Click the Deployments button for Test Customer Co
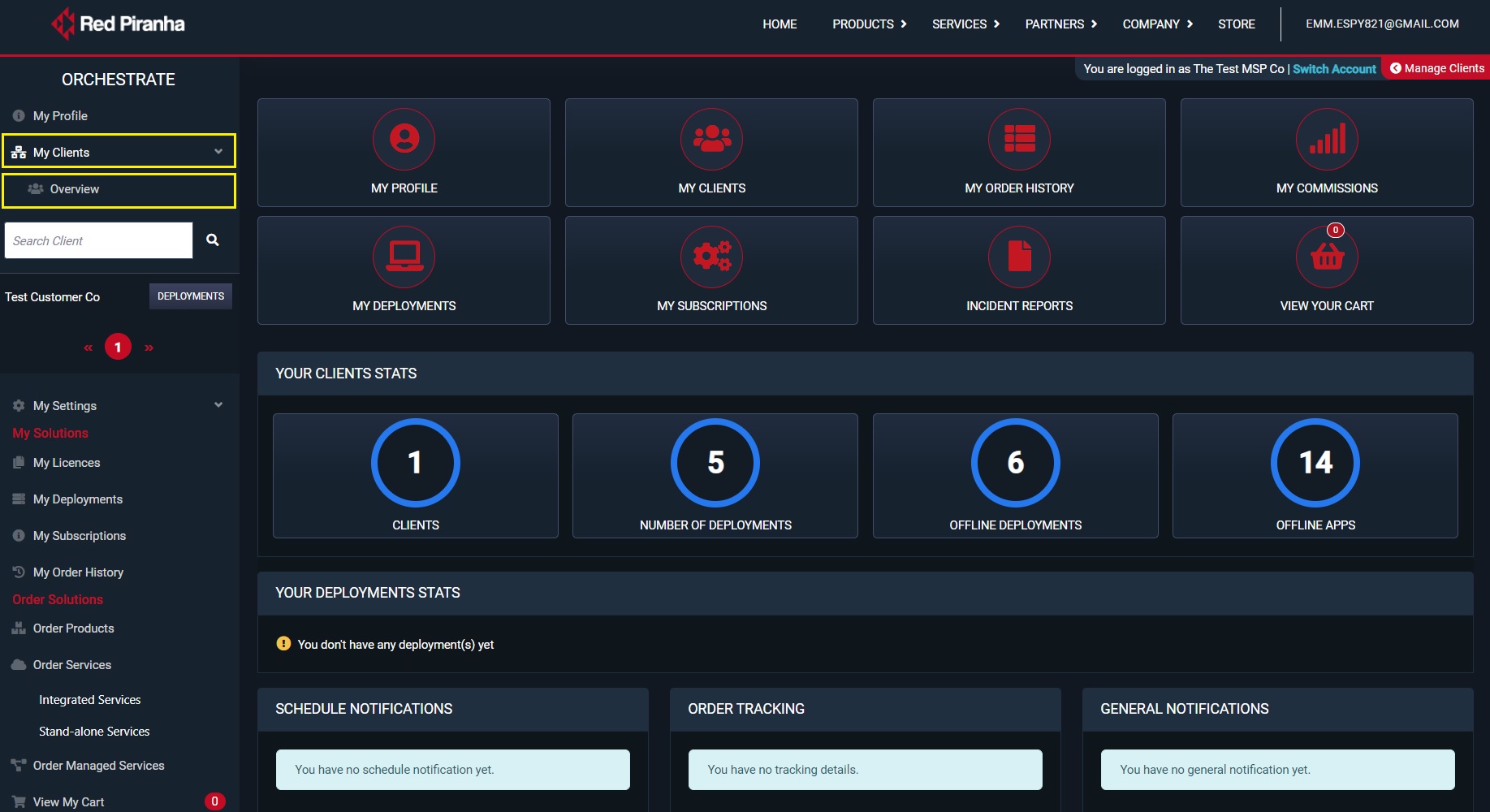Screen dimensions: 1490x812 point(191,296)
